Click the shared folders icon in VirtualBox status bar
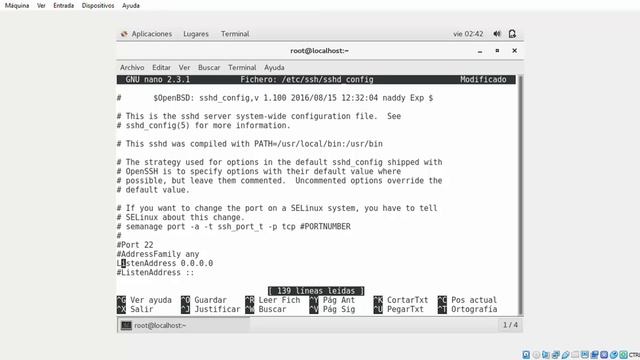 tap(575, 355)
